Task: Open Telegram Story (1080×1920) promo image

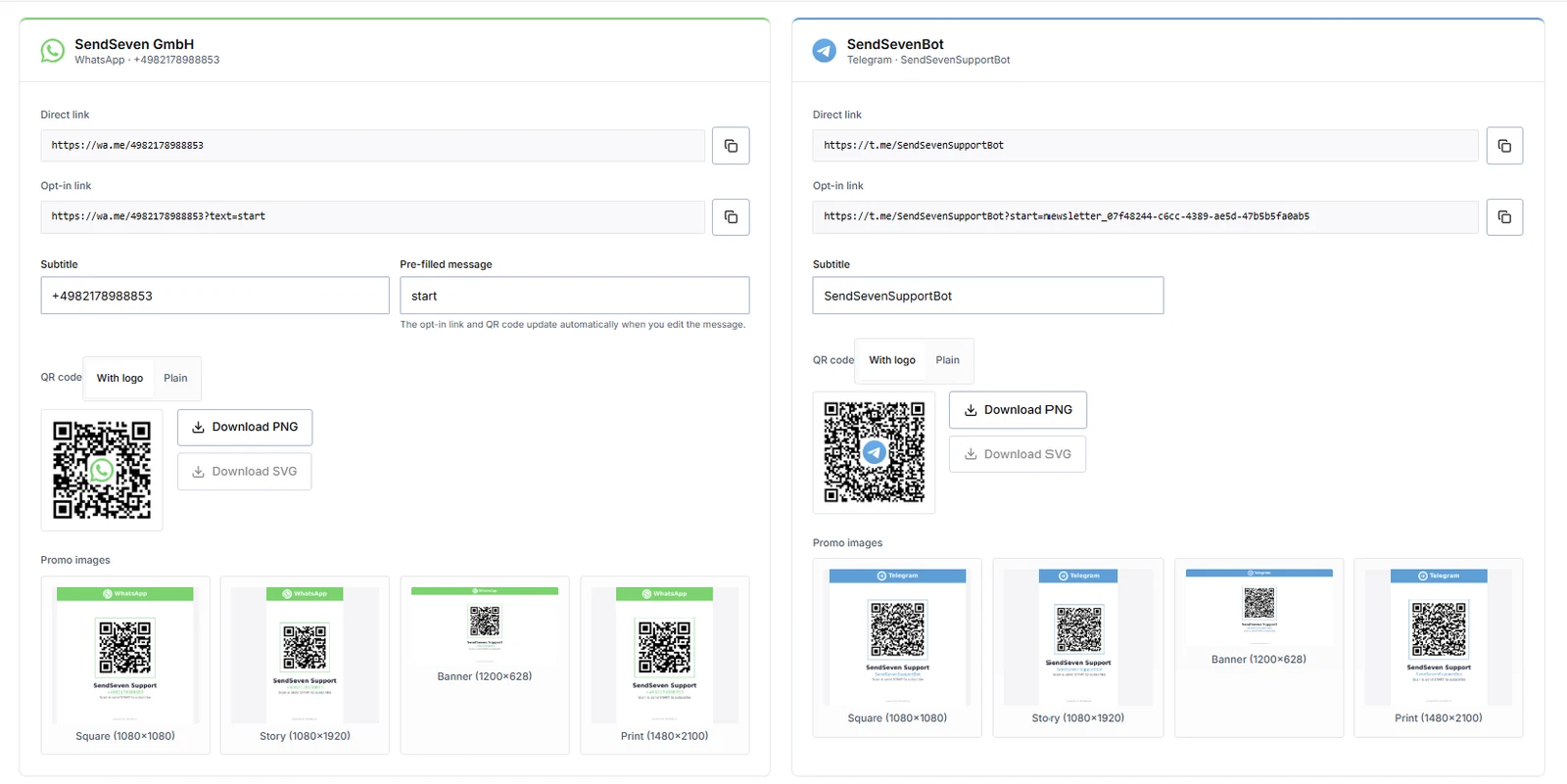Action: (1078, 648)
